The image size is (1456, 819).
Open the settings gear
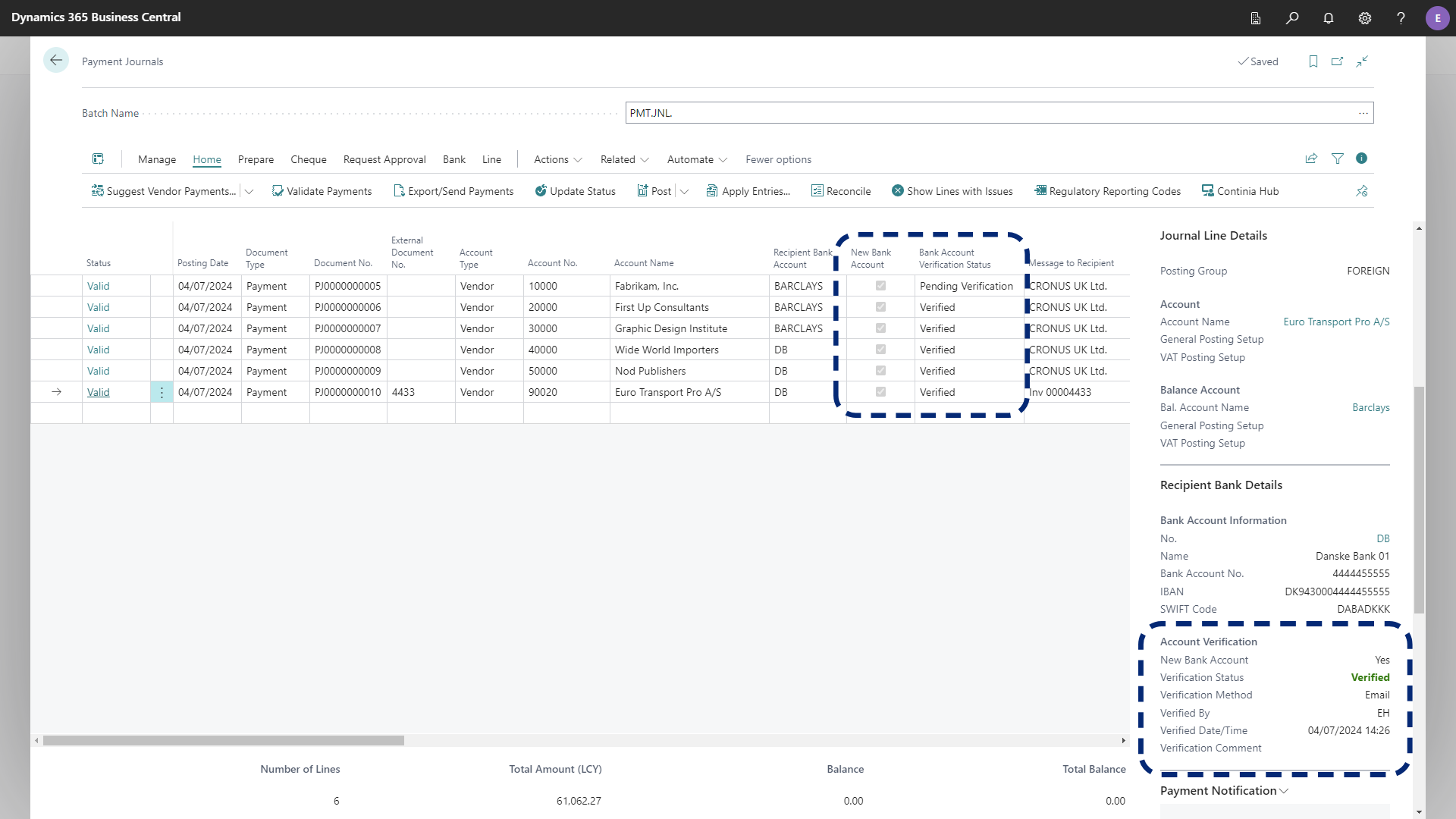[1365, 18]
